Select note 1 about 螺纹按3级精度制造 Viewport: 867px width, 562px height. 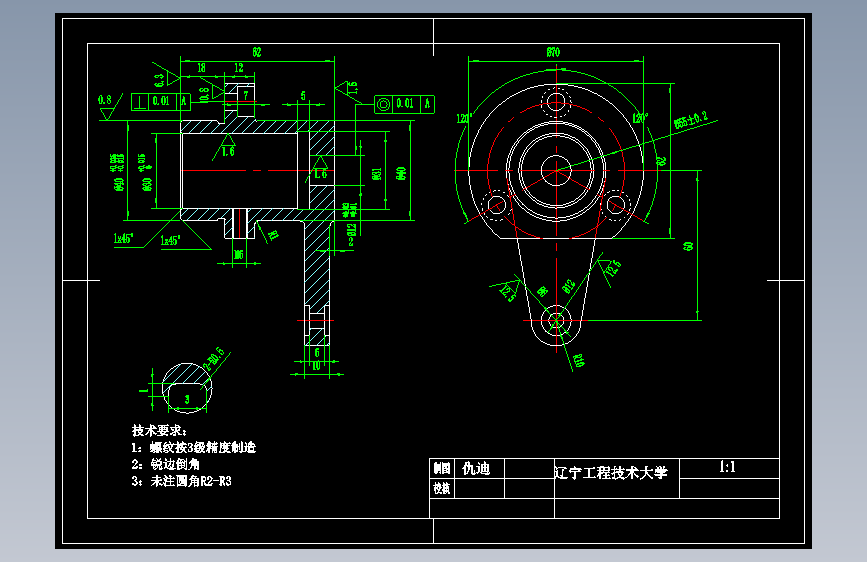194,447
